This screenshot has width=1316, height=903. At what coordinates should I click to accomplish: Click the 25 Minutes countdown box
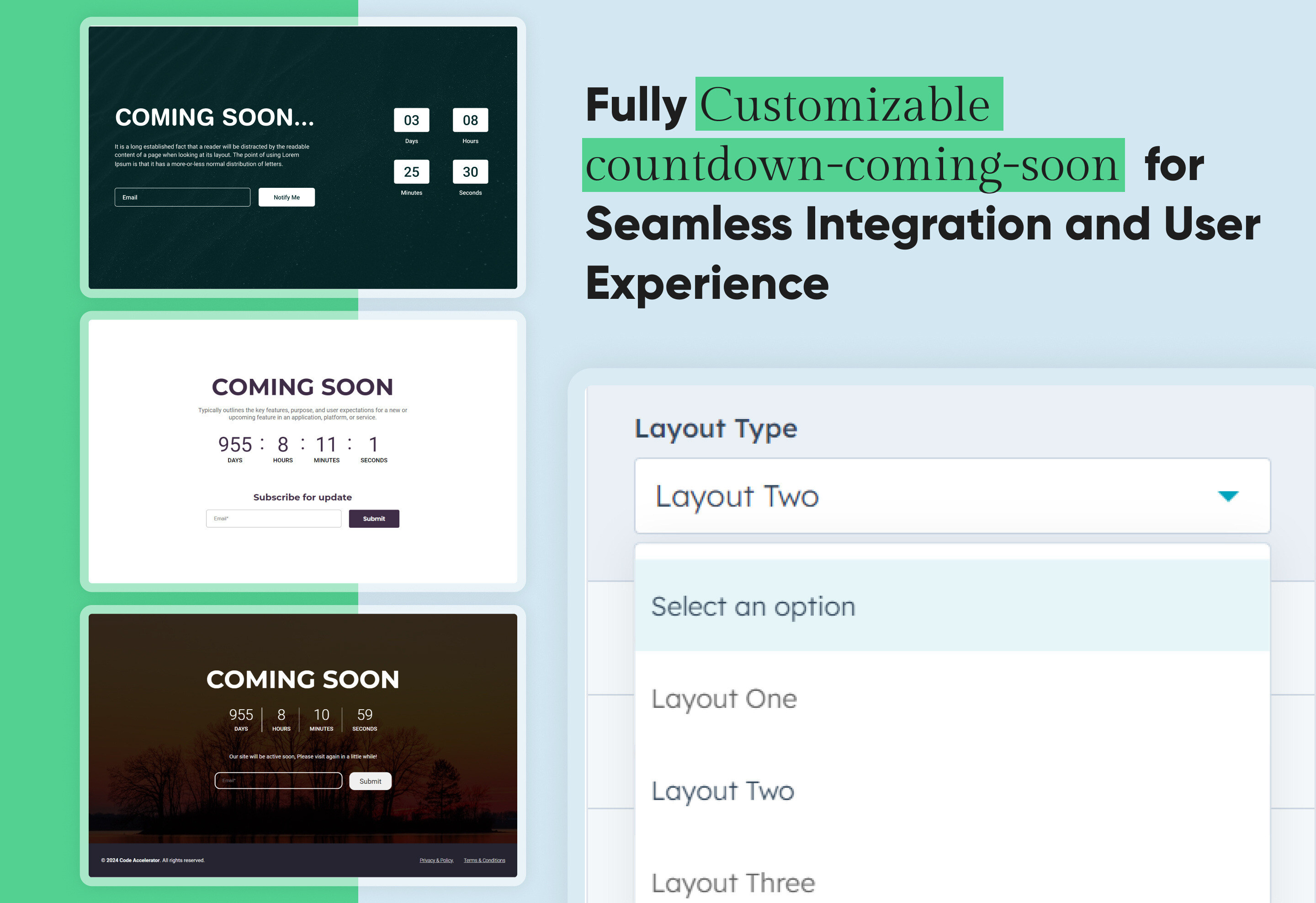coord(412,171)
